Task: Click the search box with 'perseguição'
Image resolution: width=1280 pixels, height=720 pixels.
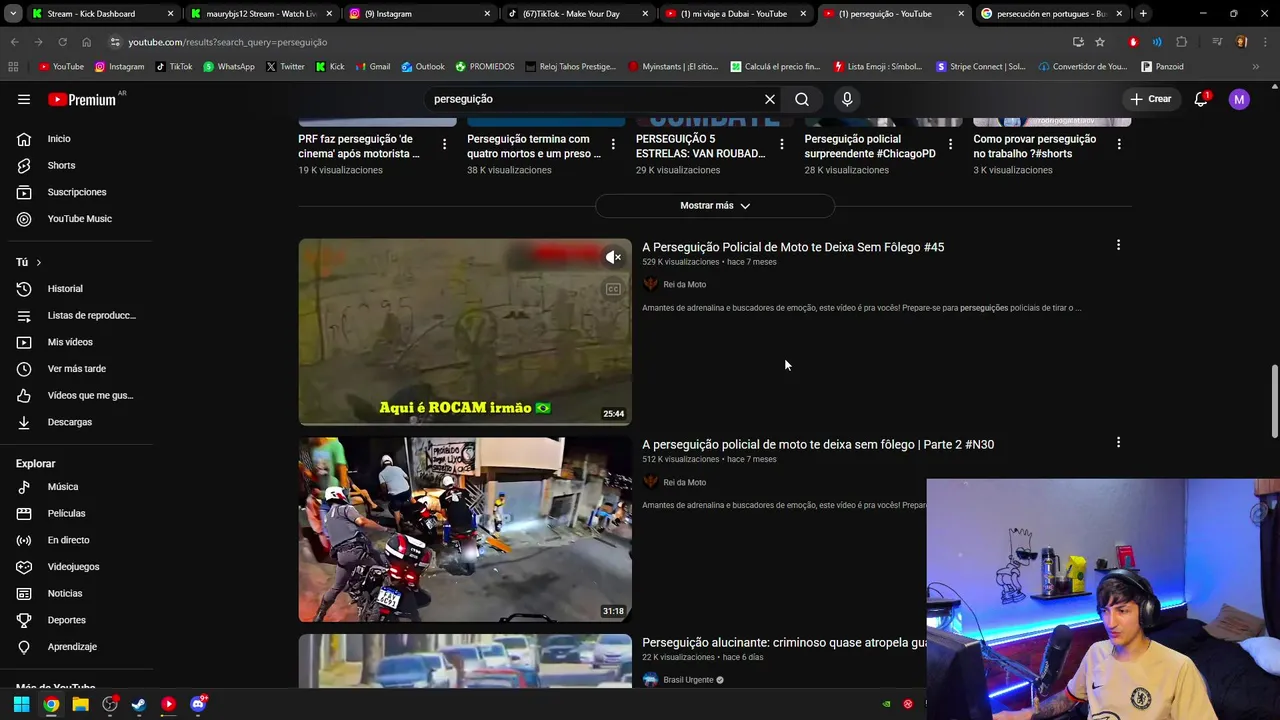Action: [595, 99]
